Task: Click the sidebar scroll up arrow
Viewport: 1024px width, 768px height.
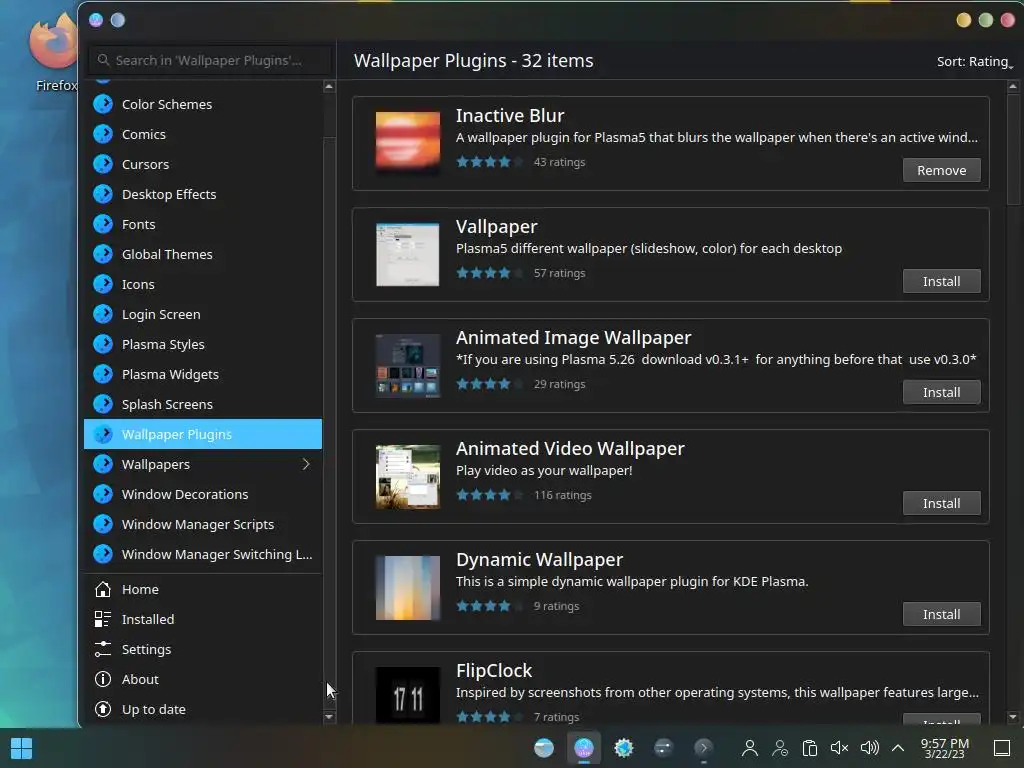Action: 329,86
